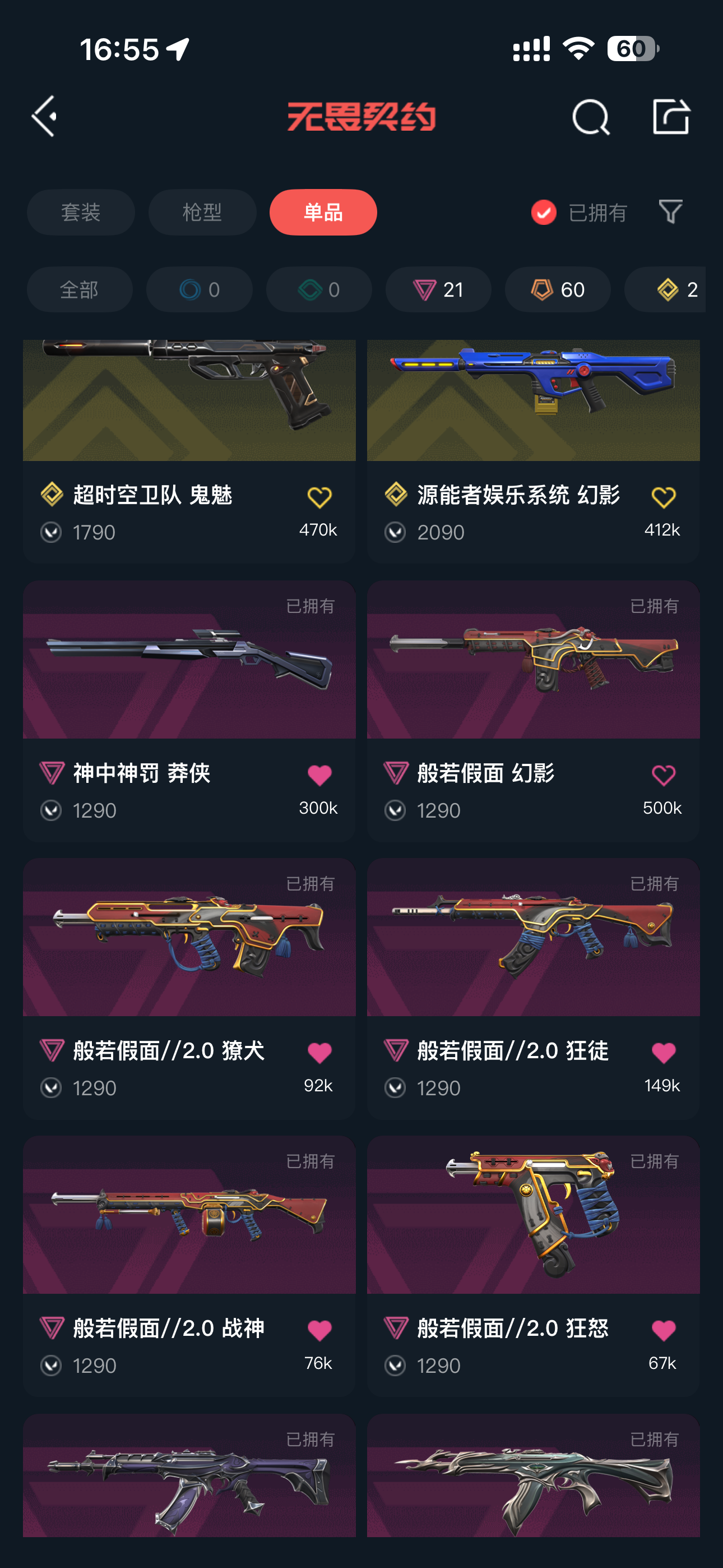Filter by green tier showing 0

[319, 290]
